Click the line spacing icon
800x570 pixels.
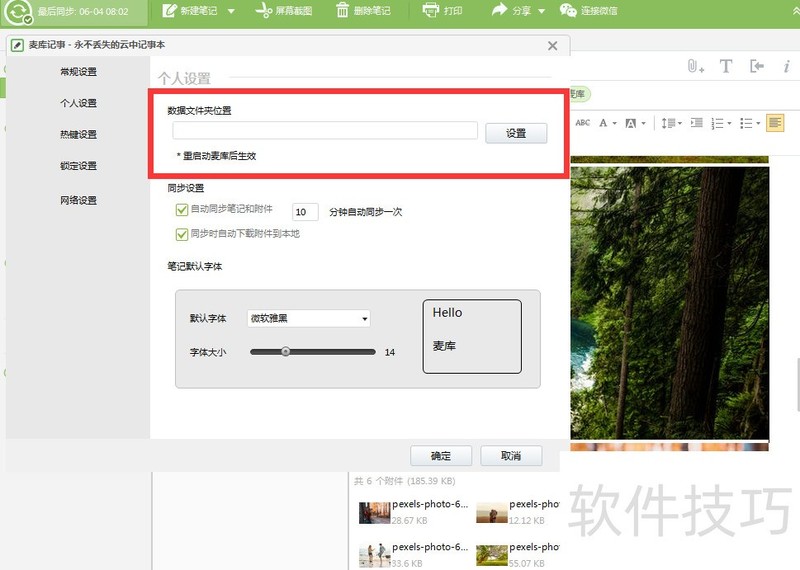pyautogui.click(x=668, y=123)
